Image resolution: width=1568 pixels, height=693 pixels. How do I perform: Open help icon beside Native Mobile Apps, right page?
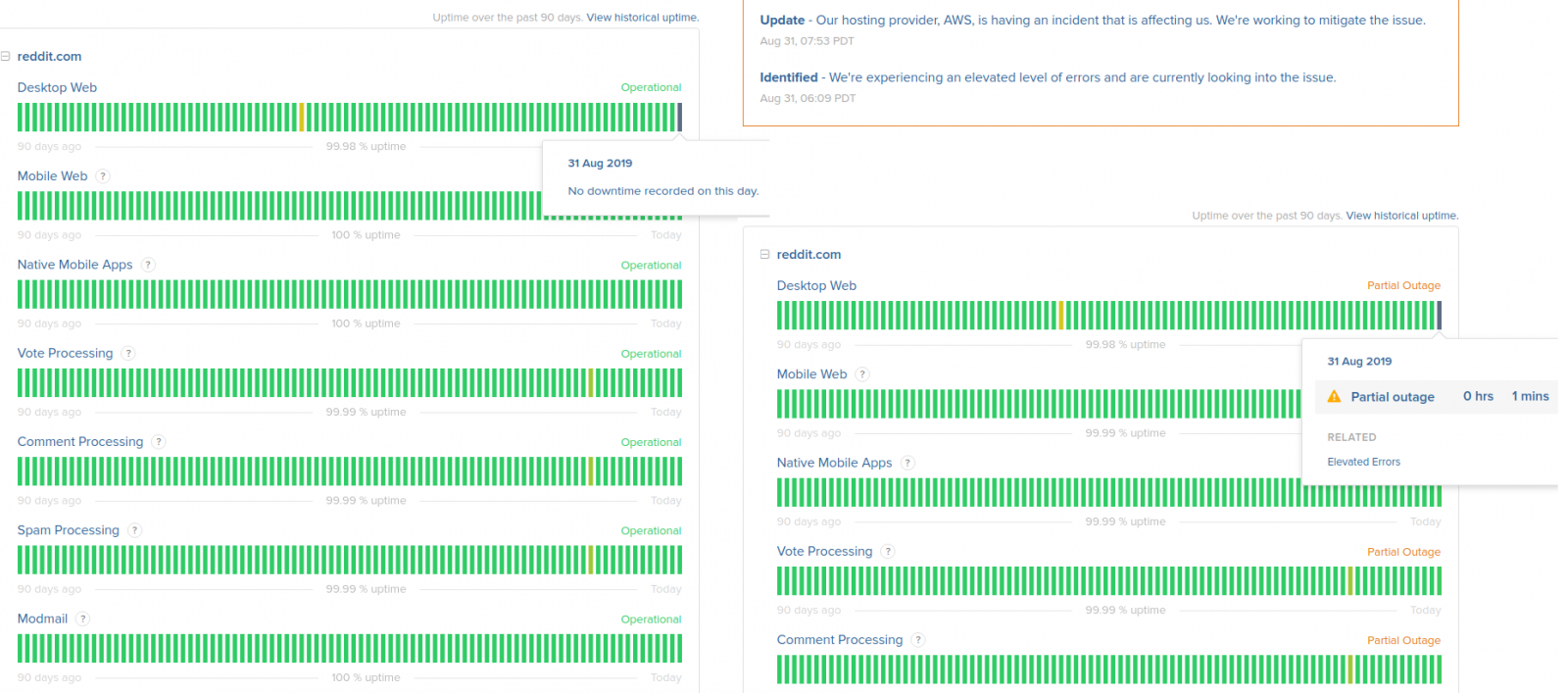pyautogui.click(x=907, y=463)
